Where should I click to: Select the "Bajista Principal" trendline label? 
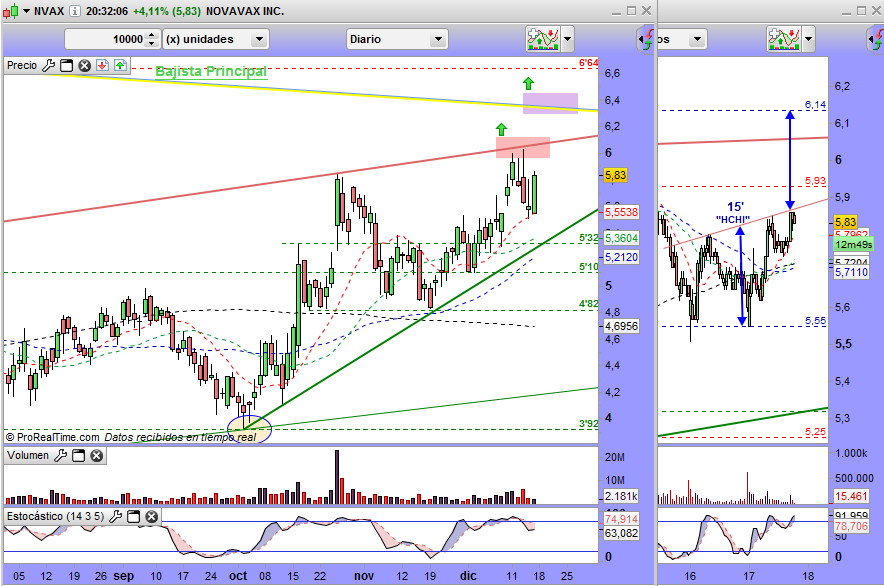click(x=211, y=72)
